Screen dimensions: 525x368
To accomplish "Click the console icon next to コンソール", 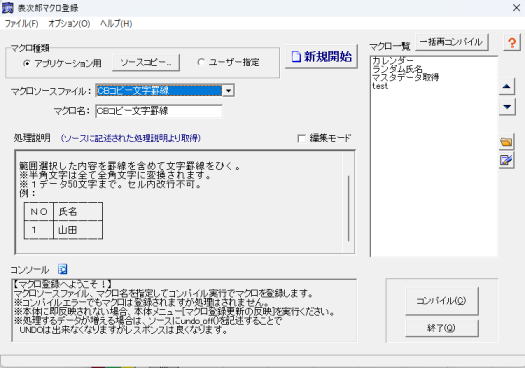I will [x=62, y=269].
